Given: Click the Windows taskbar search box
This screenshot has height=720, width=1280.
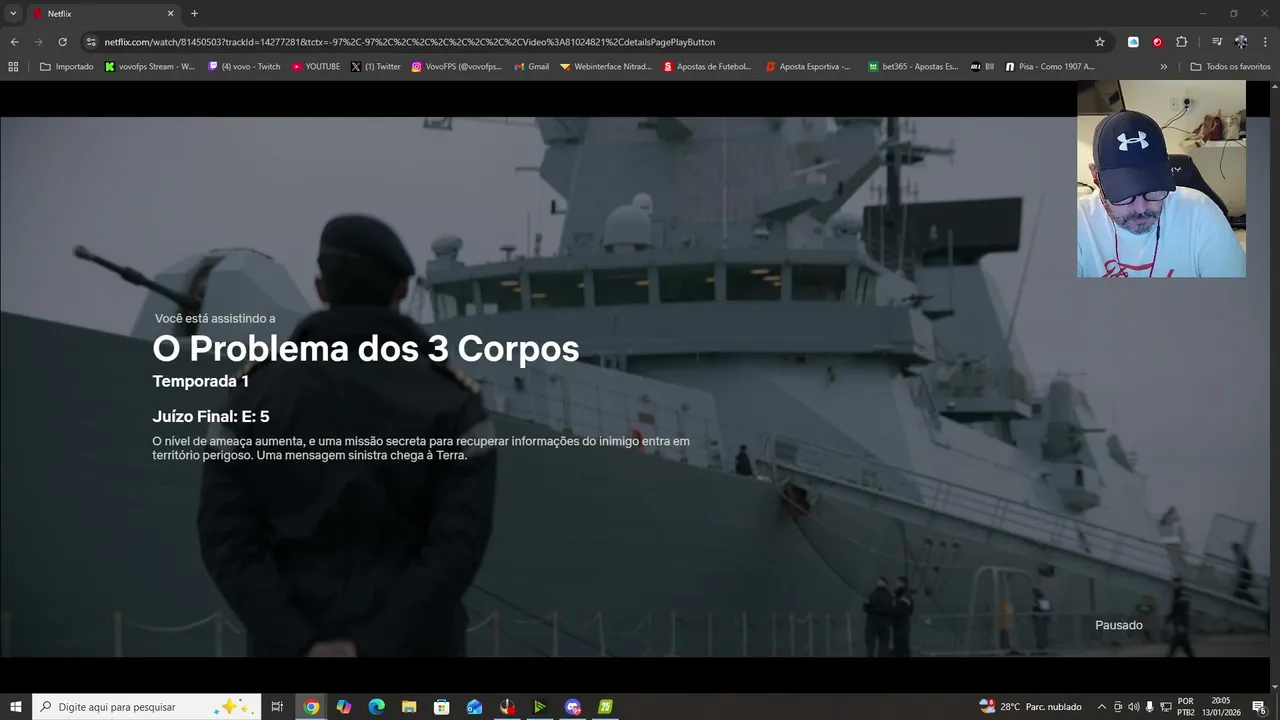Looking at the screenshot, I should pos(147,707).
